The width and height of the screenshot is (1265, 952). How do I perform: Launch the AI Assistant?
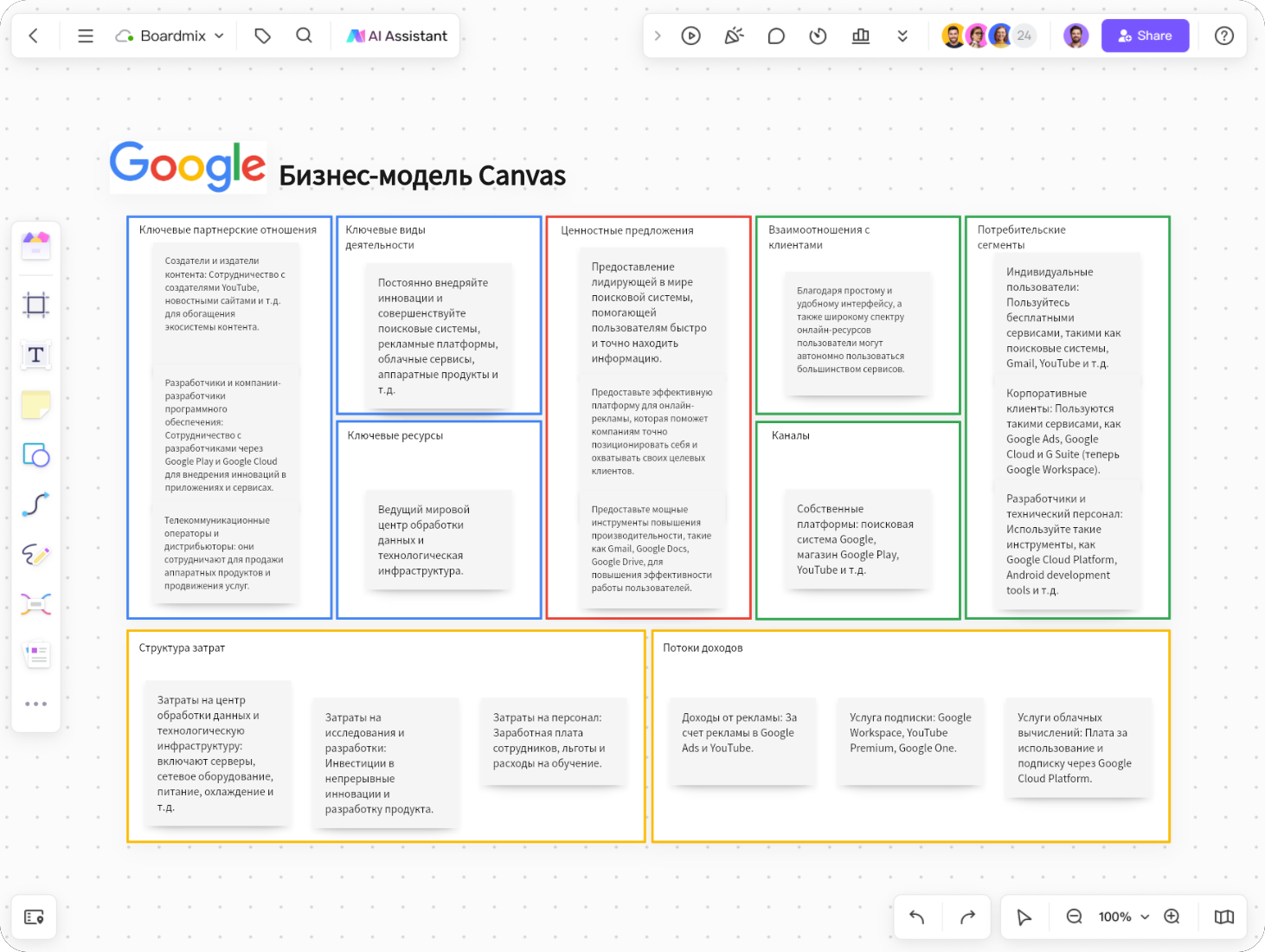tap(397, 35)
